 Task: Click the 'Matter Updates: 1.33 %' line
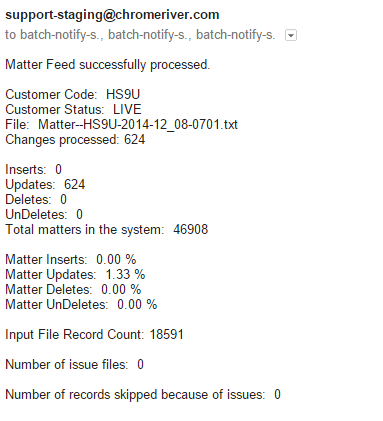75,275
